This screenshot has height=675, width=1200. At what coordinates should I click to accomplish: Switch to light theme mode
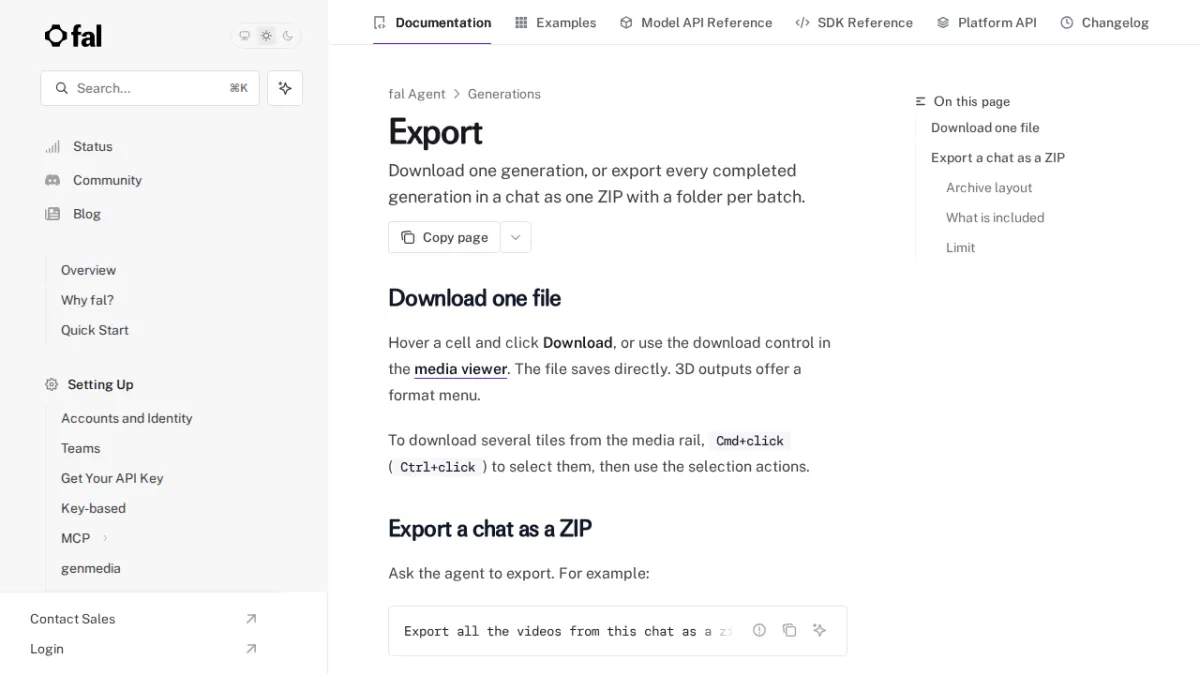[x=266, y=36]
